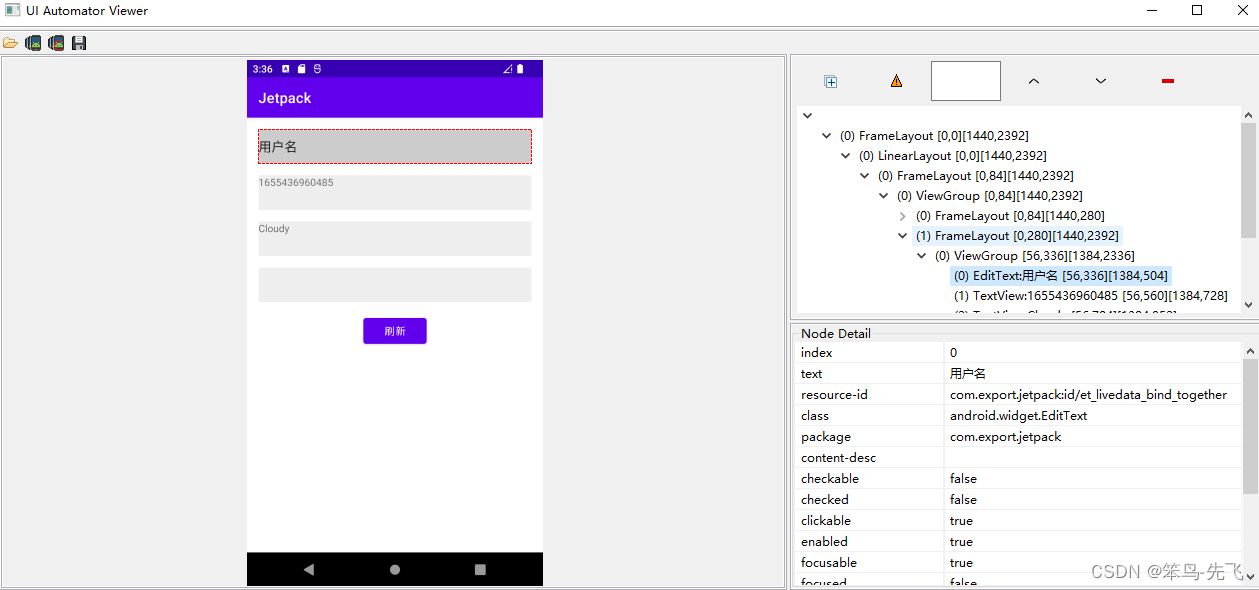Click the battery icon in the phone status bar
The width and height of the screenshot is (1259, 590).
(x=520, y=69)
